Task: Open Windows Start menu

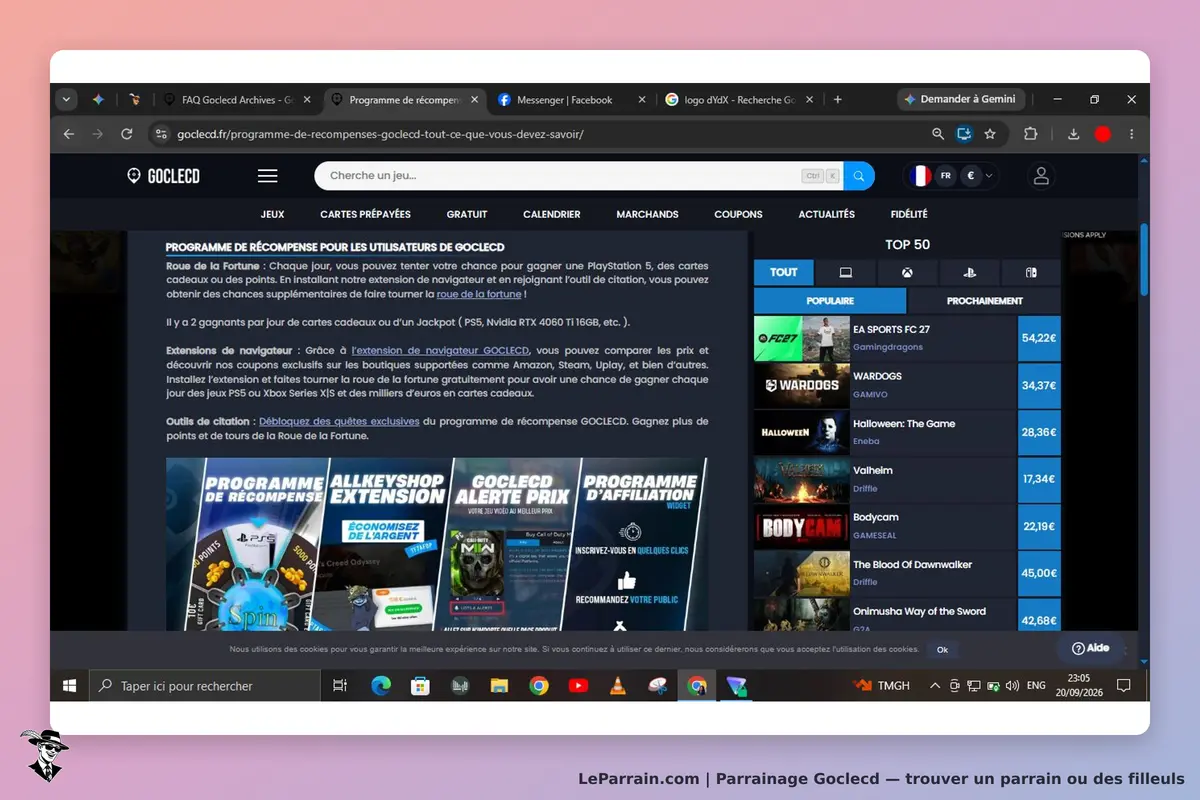Action: 70,686
